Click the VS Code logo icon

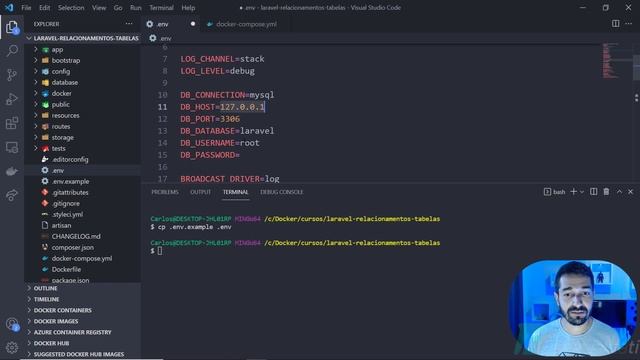[9, 7]
